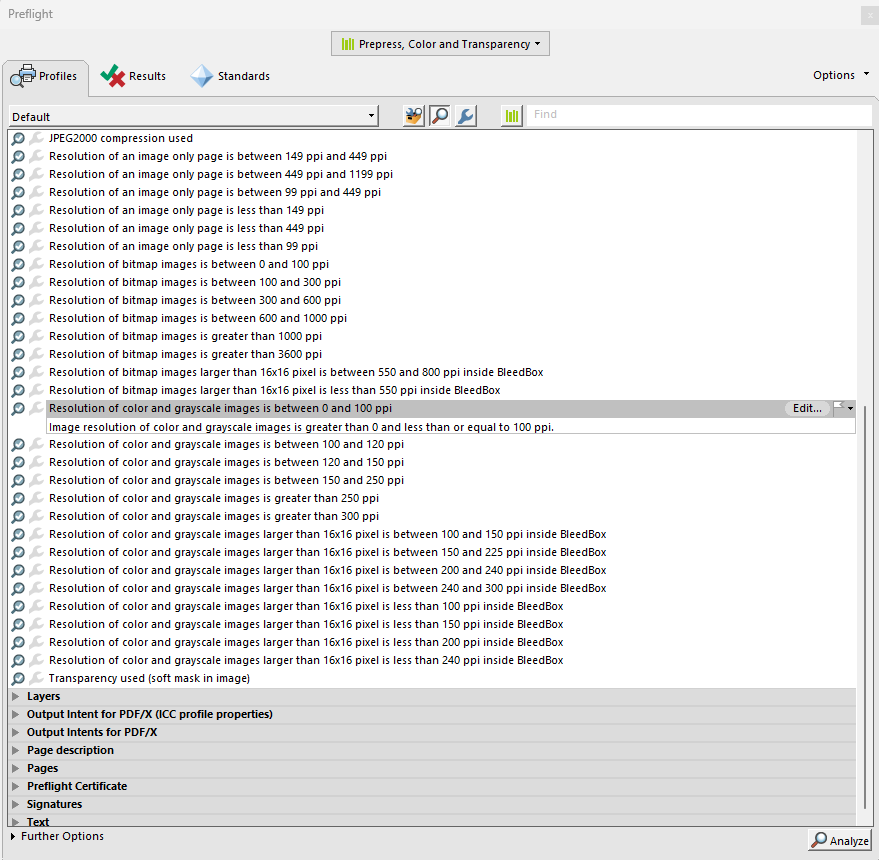Click the wrench icon for image only page less than 99 ppi
The width and height of the screenshot is (879, 860).
click(x=36, y=246)
